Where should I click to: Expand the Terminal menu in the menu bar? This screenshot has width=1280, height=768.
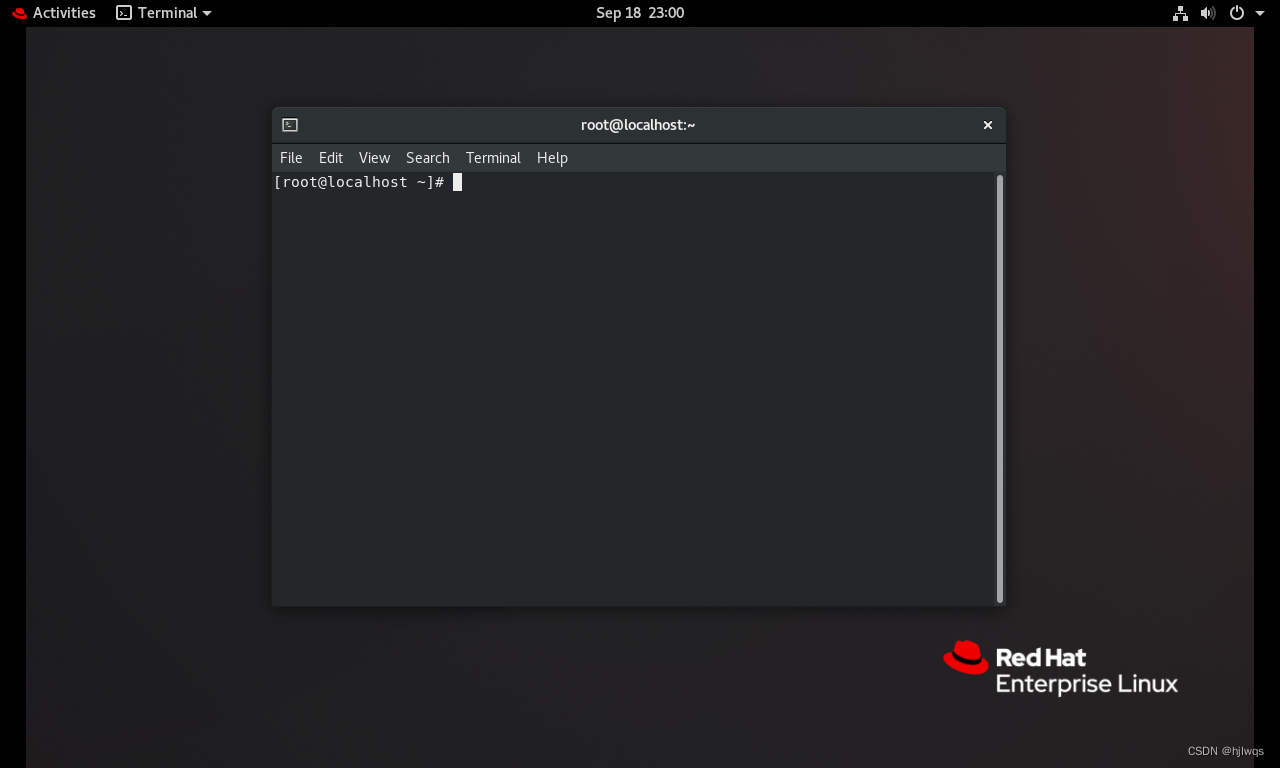[x=493, y=157]
